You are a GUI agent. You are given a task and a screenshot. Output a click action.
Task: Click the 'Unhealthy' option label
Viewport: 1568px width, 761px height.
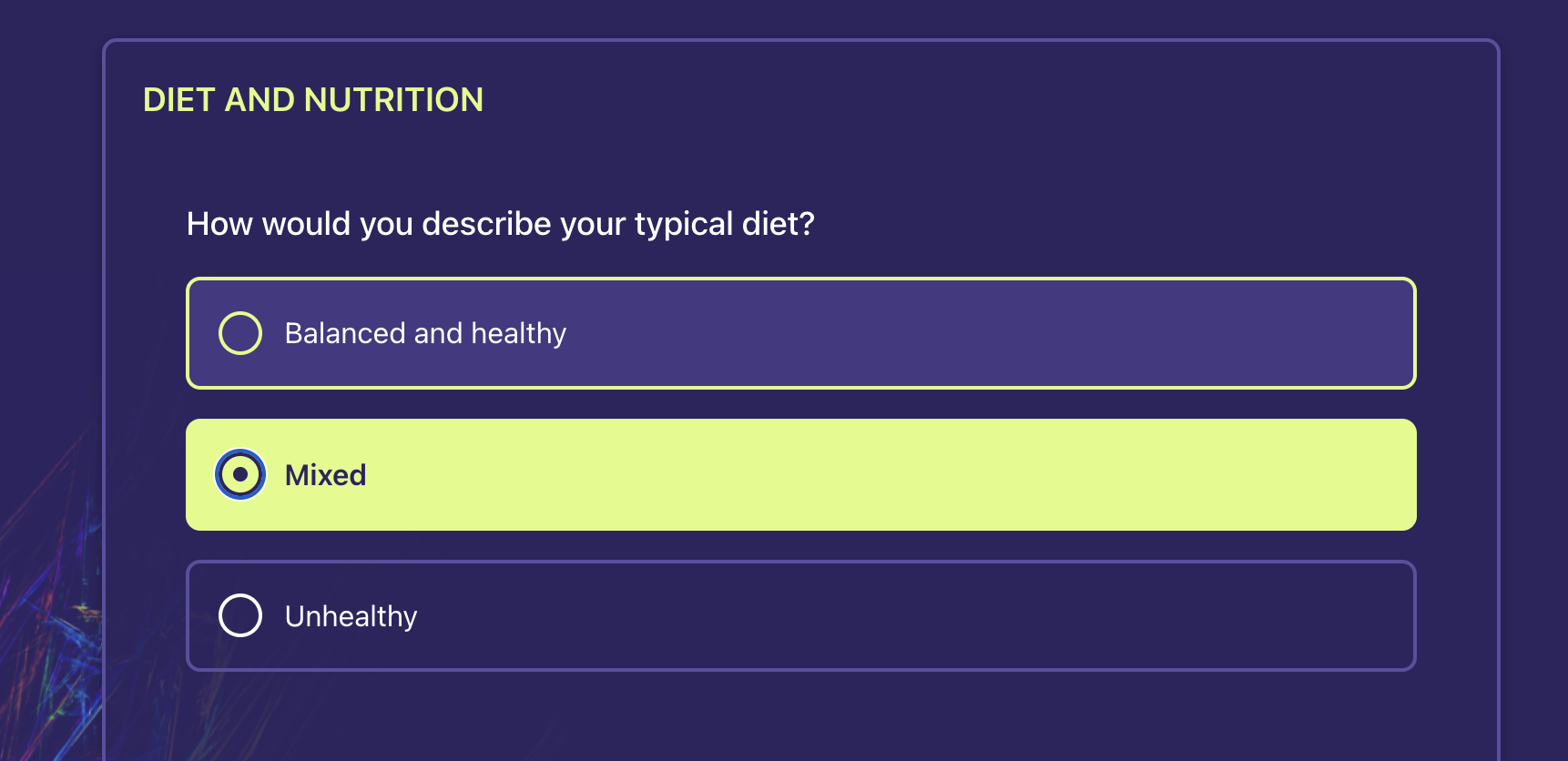[351, 616]
